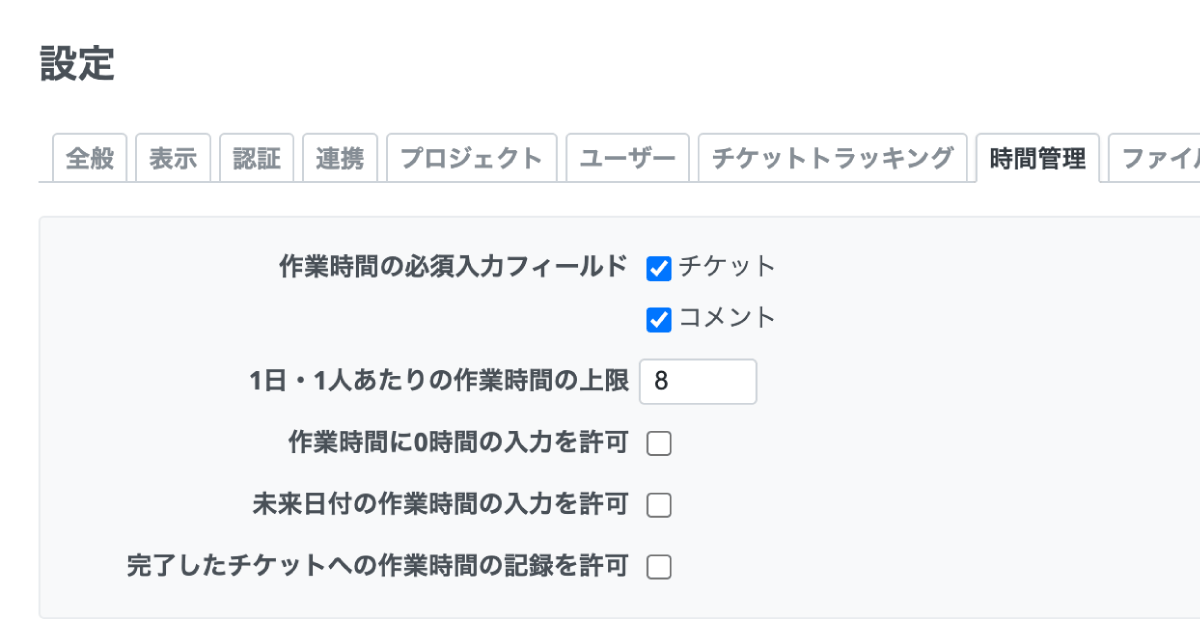Image resolution: width=1200 pixels, height=630 pixels.
Task: Open the 全般 settings tab
Action: point(89,158)
